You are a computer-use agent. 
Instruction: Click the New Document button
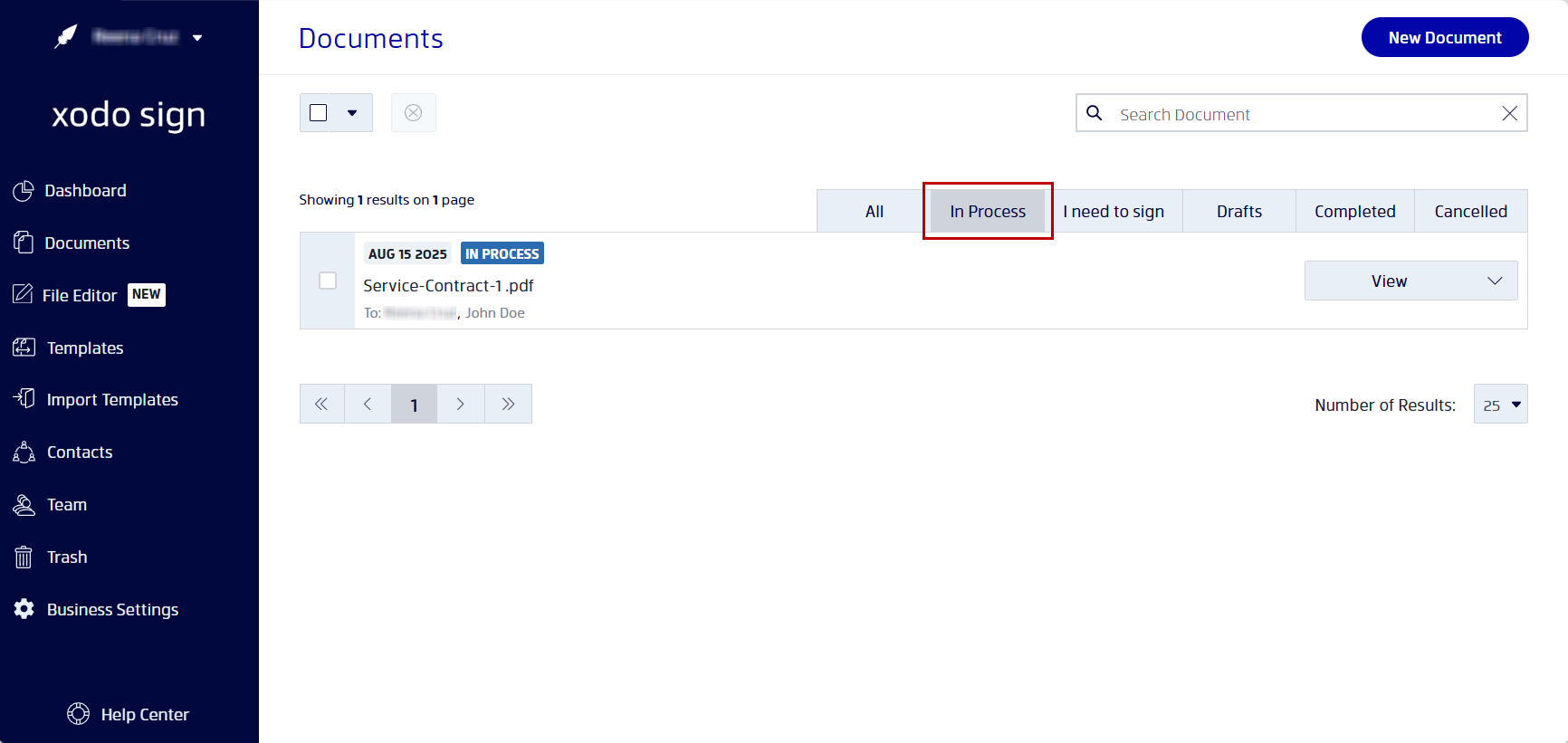[1445, 37]
